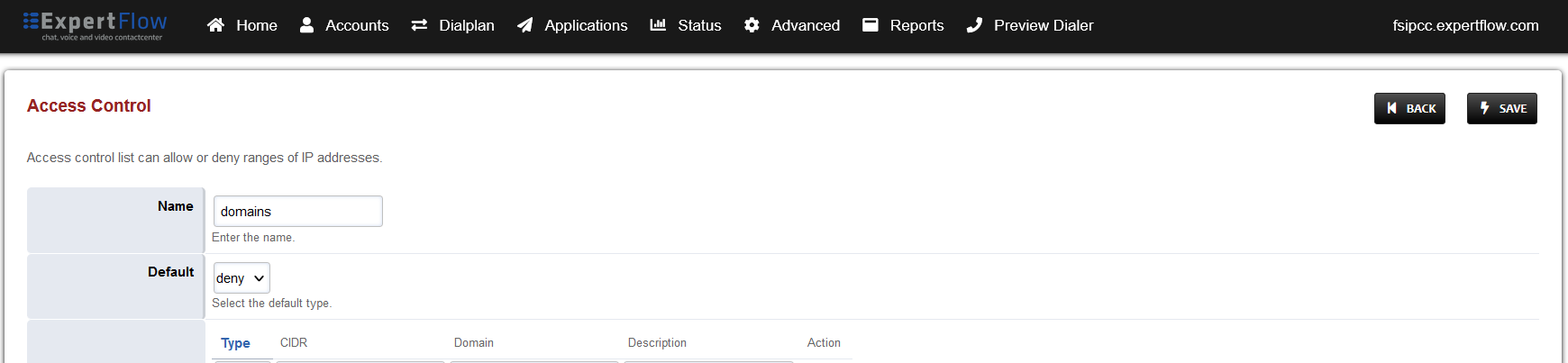Click the Dialplan arrows icon

coord(419,25)
